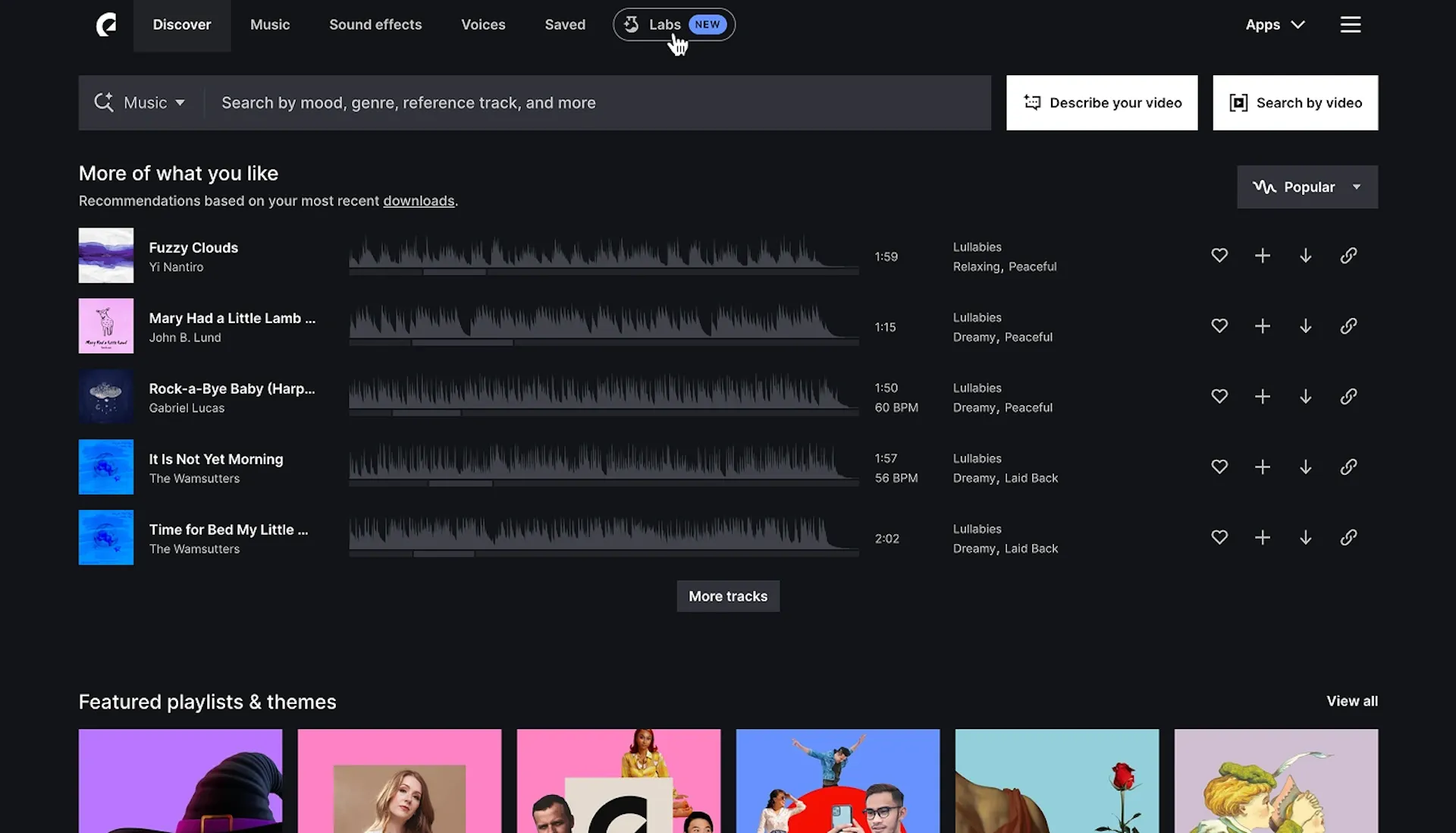This screenshot has width=1456, height=833.
Task: Copy link for Rock-a-Bye Baby track
Action: click(1349, 396)
